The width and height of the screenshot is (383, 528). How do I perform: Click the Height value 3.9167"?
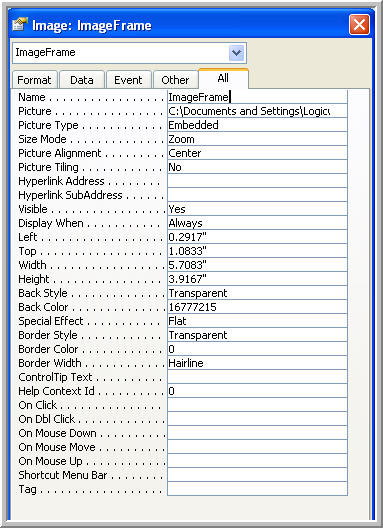(x=257, y=279)
